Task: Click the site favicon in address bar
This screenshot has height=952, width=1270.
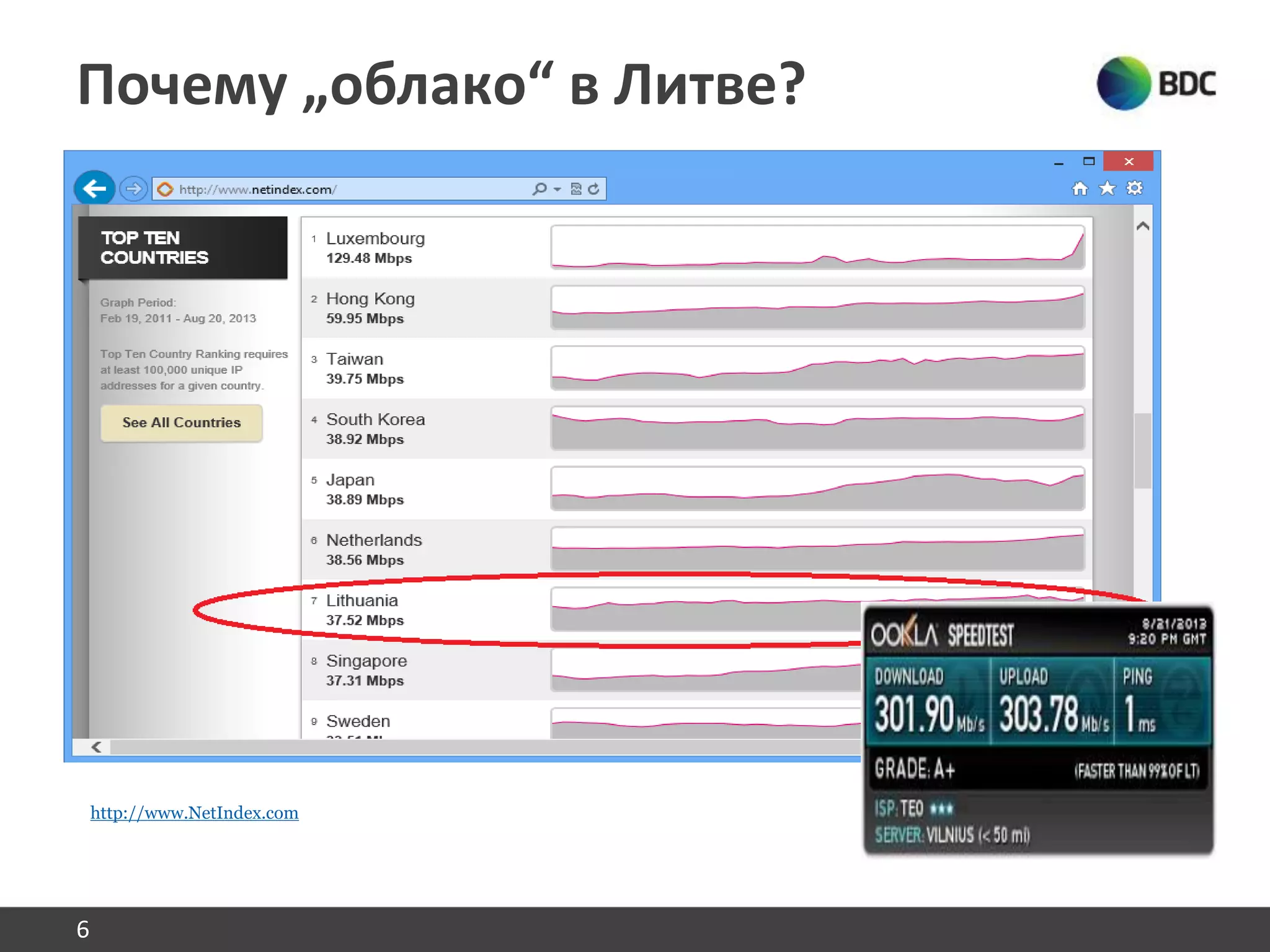Action: point(165,189)
